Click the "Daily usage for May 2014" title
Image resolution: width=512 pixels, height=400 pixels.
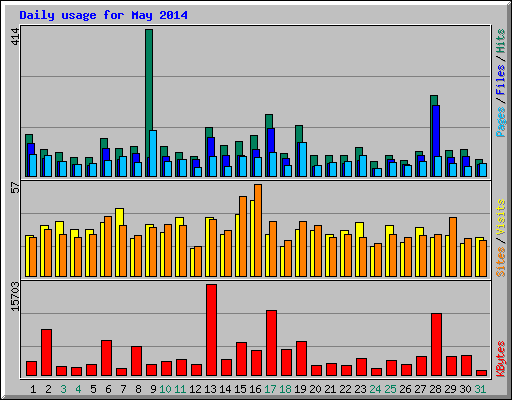pos(103,15)
